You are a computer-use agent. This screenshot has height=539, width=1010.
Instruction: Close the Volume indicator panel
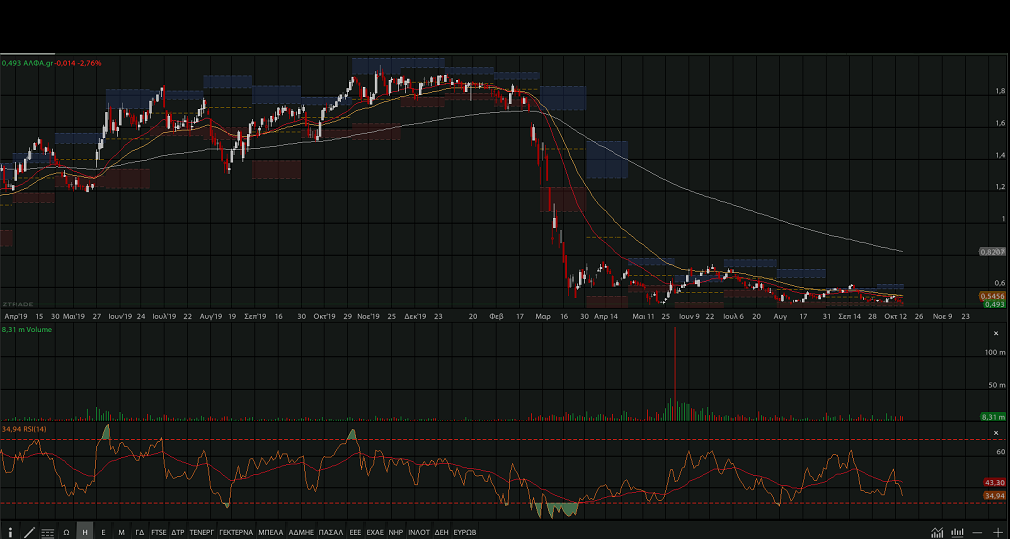(x=995, y=333)
